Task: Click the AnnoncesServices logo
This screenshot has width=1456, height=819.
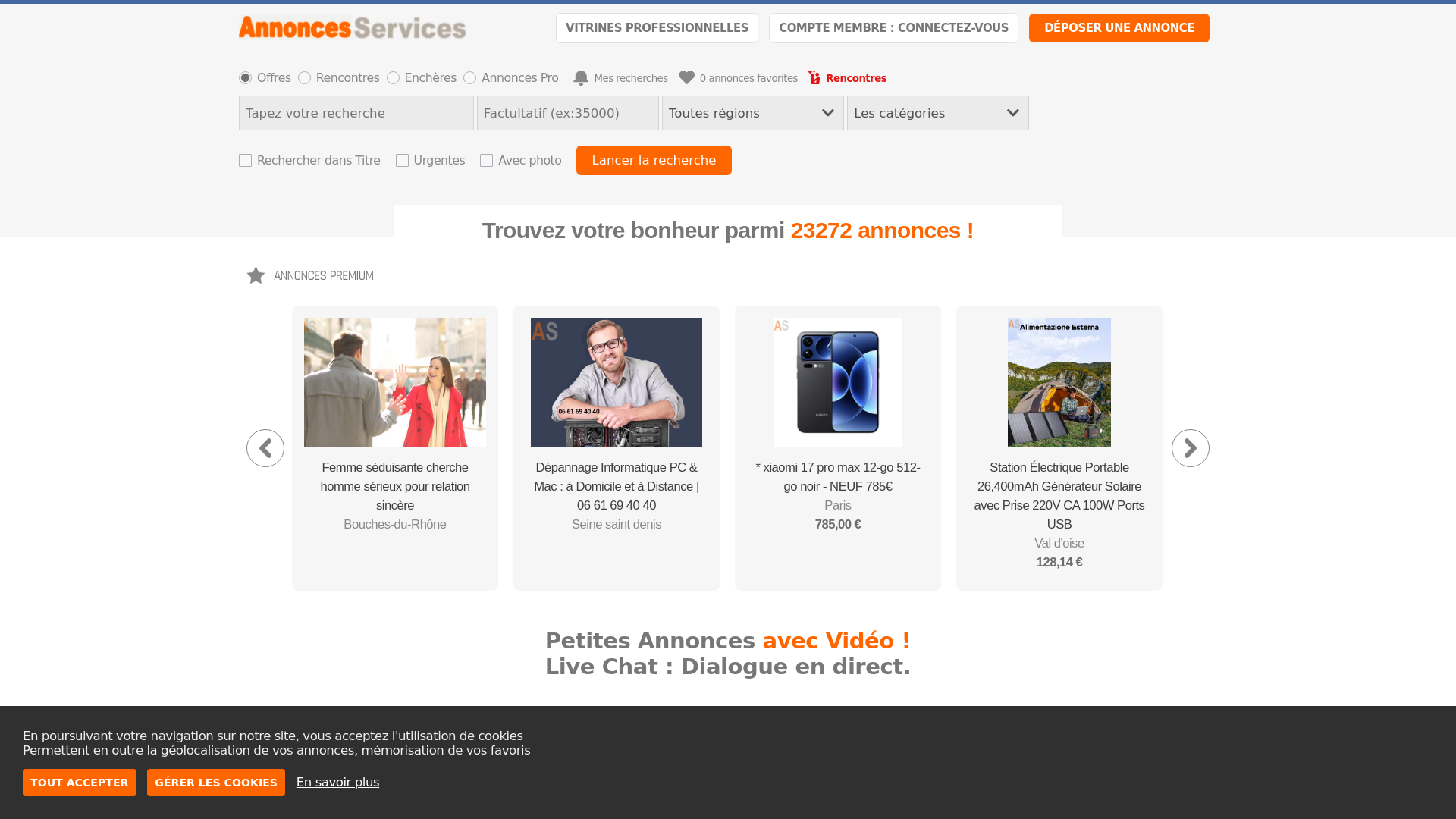Action: point(351,27)
